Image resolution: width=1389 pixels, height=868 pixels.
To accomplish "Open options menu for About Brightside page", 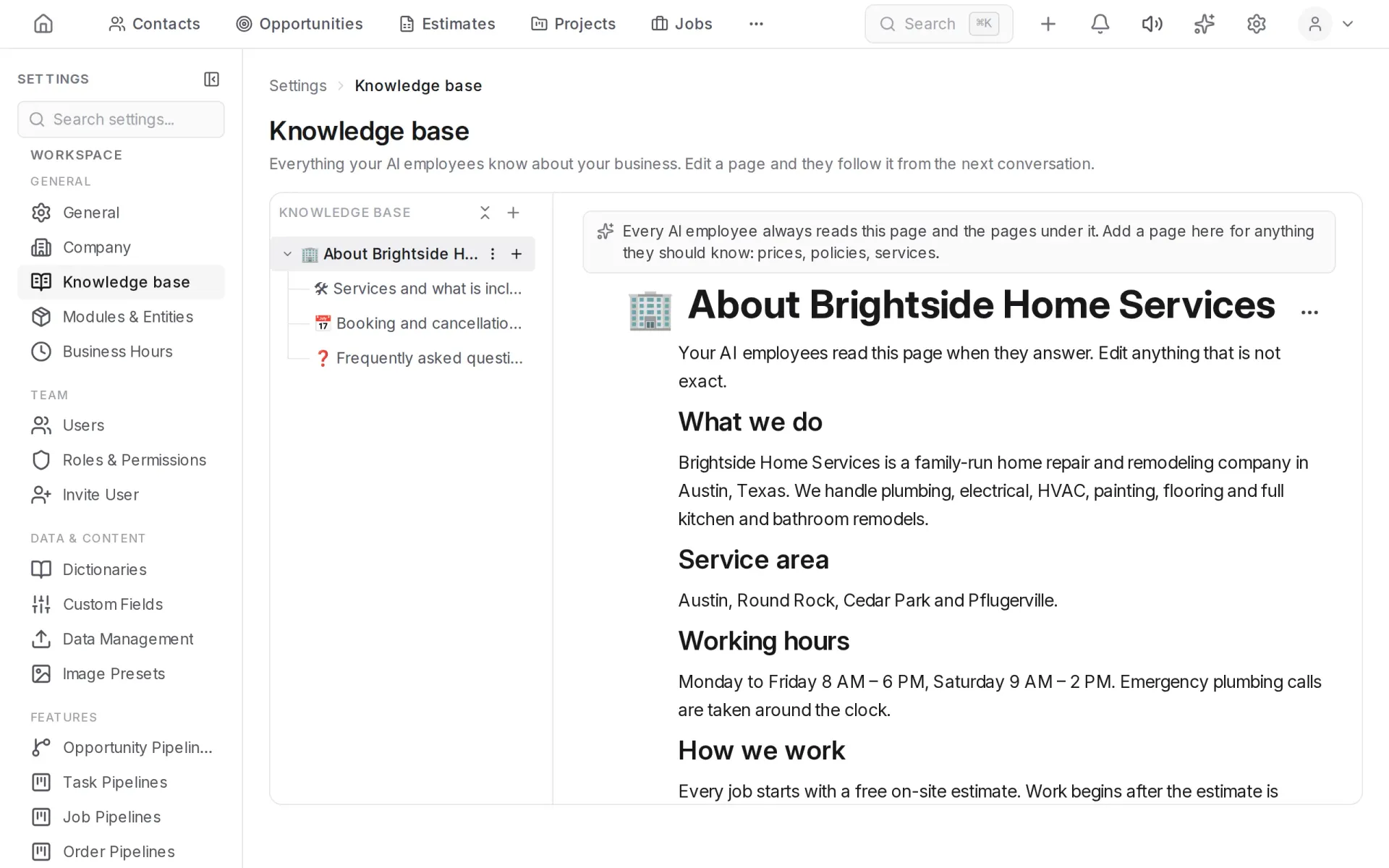I will [x=493, y=254].
